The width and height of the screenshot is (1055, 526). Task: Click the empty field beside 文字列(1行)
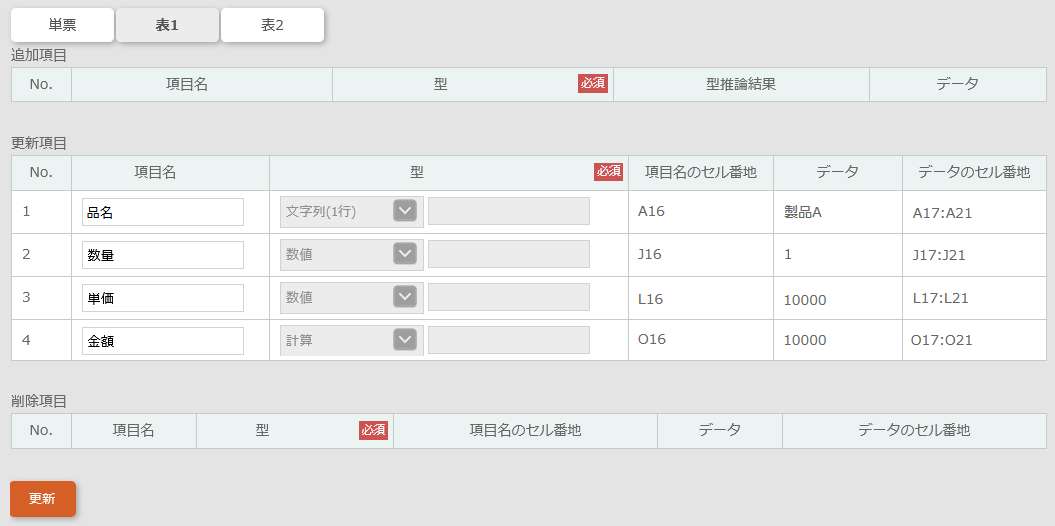tap(509, 211)
